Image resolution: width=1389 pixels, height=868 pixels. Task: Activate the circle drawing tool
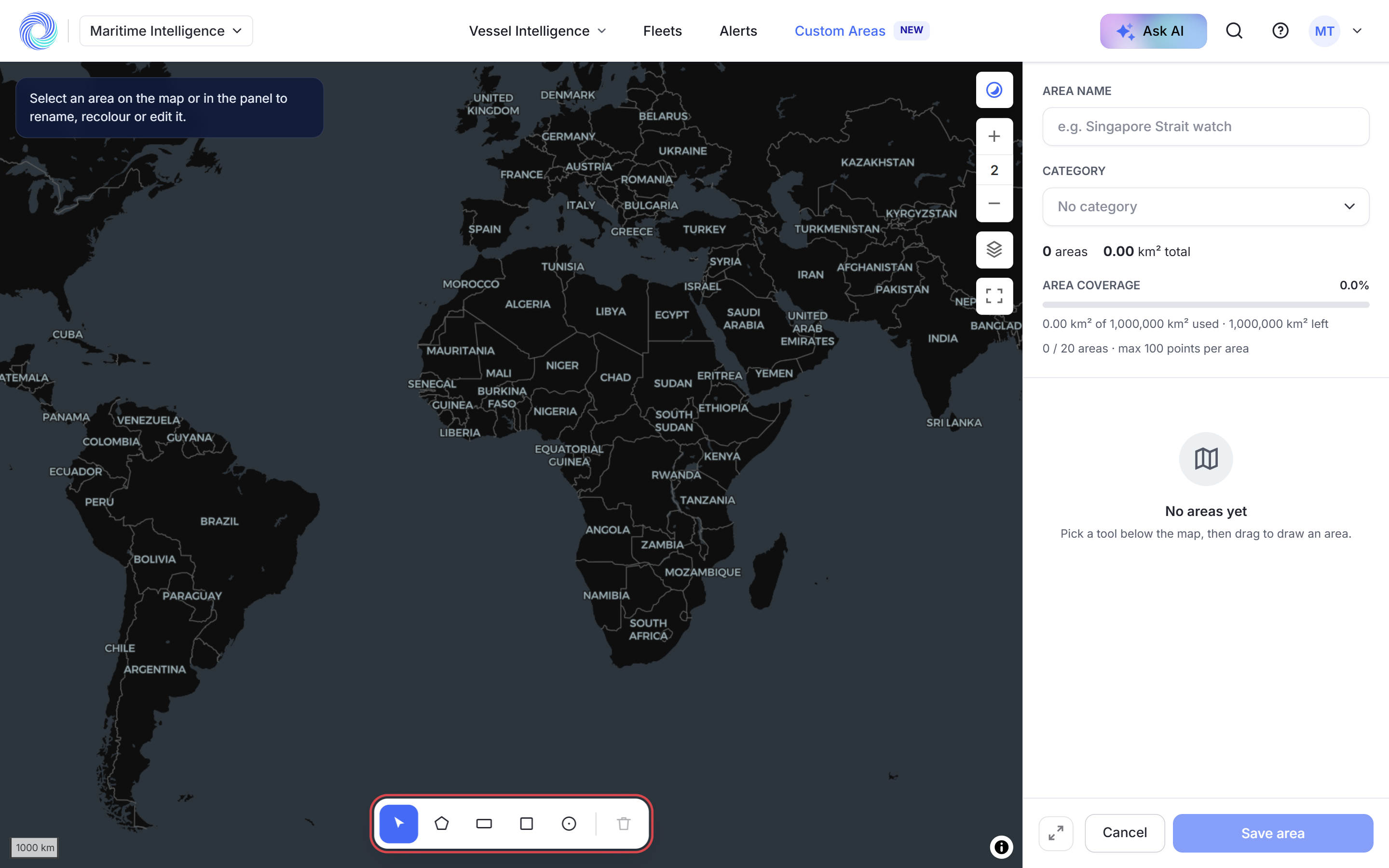[x=569, y=823]
